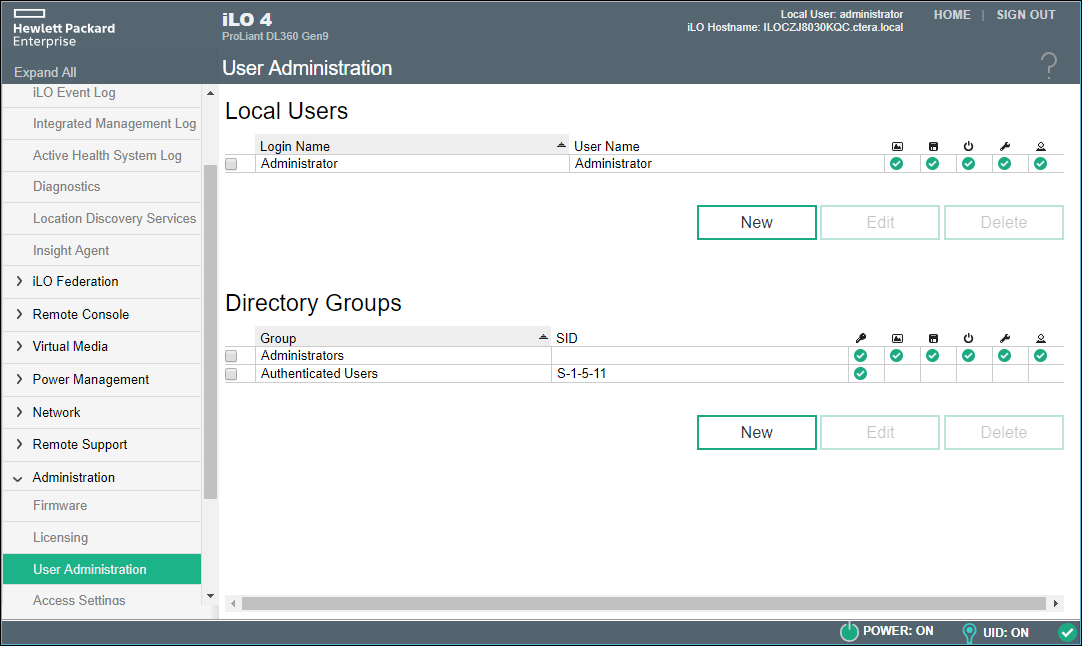Click the SIGN OUT link

click(x=1026, y=14)
